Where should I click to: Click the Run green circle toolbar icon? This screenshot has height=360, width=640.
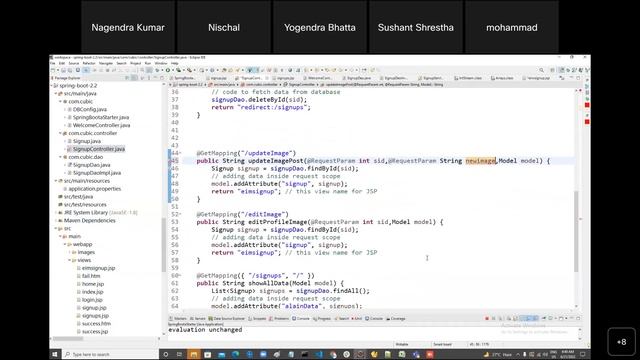tap(168, 70)
